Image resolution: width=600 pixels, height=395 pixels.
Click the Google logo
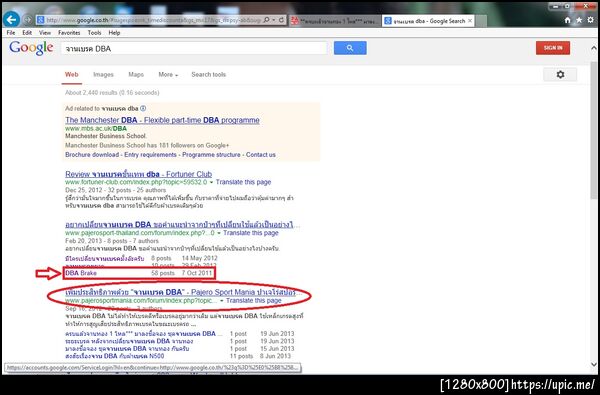31,48
